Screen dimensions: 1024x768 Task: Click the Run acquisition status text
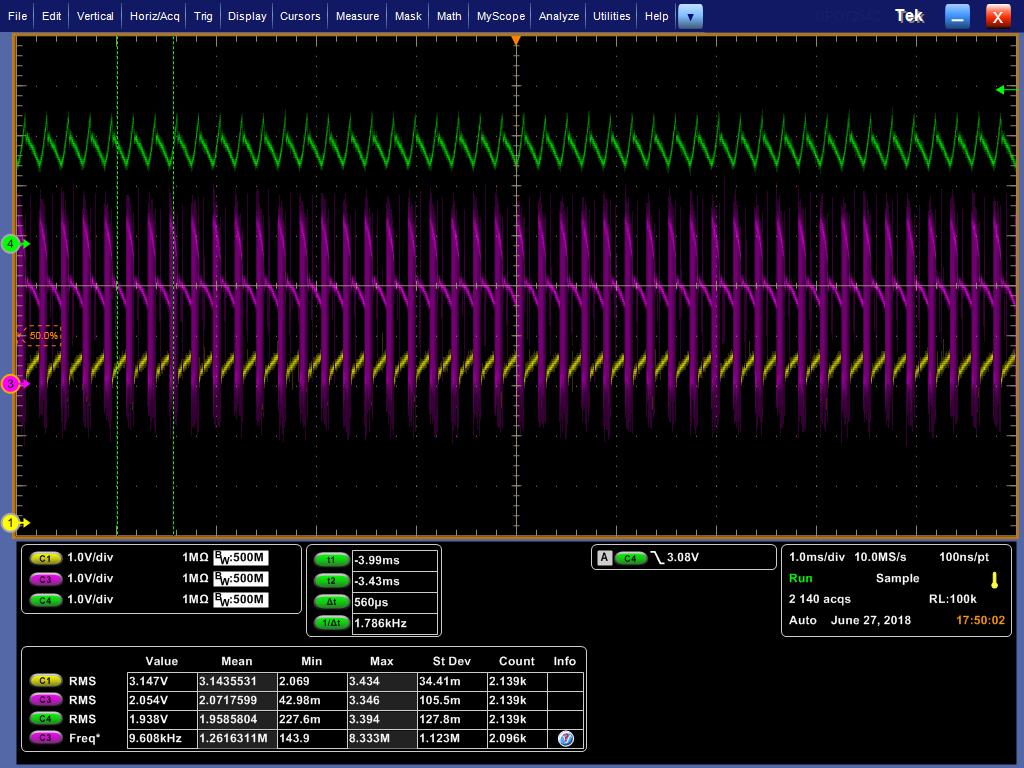(x=801, y=578)
